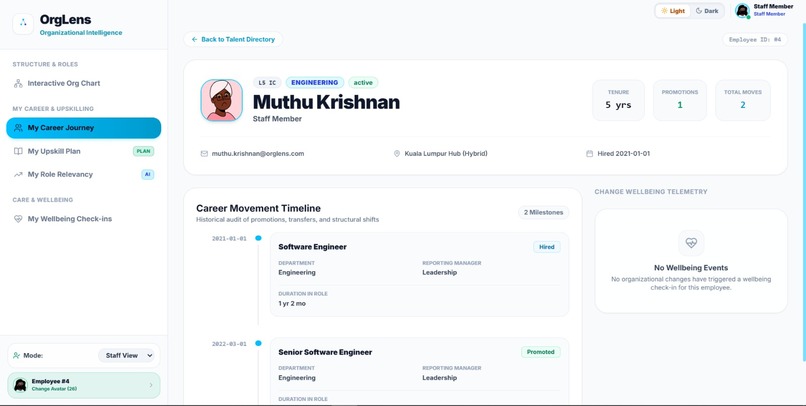The image size is (806, 406).
Task: Click the book icon beside My Upskill Plan
Action: [x=18, y=151]
